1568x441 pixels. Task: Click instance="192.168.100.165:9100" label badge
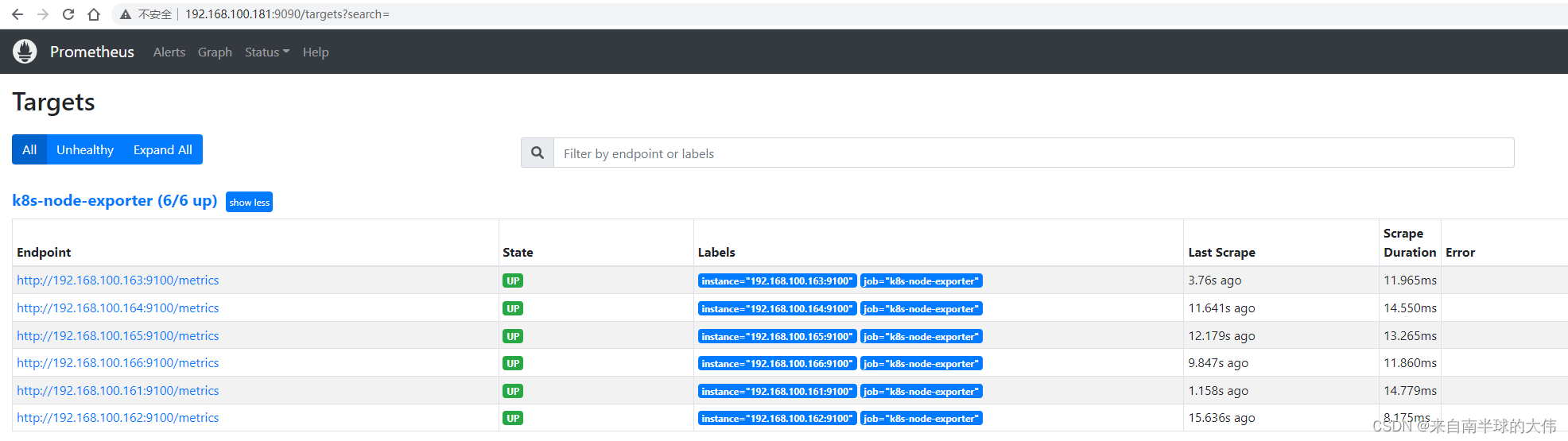coord(777,336)
